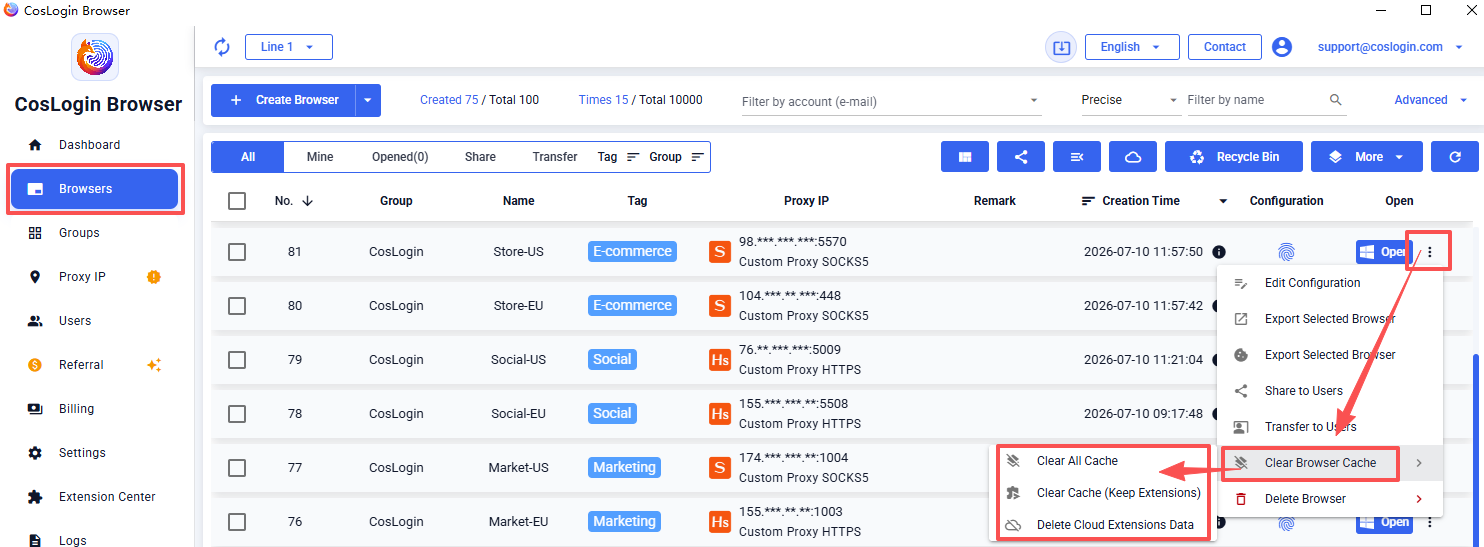
Task: Open the English language dropdown
Action: click(1130, 47)
